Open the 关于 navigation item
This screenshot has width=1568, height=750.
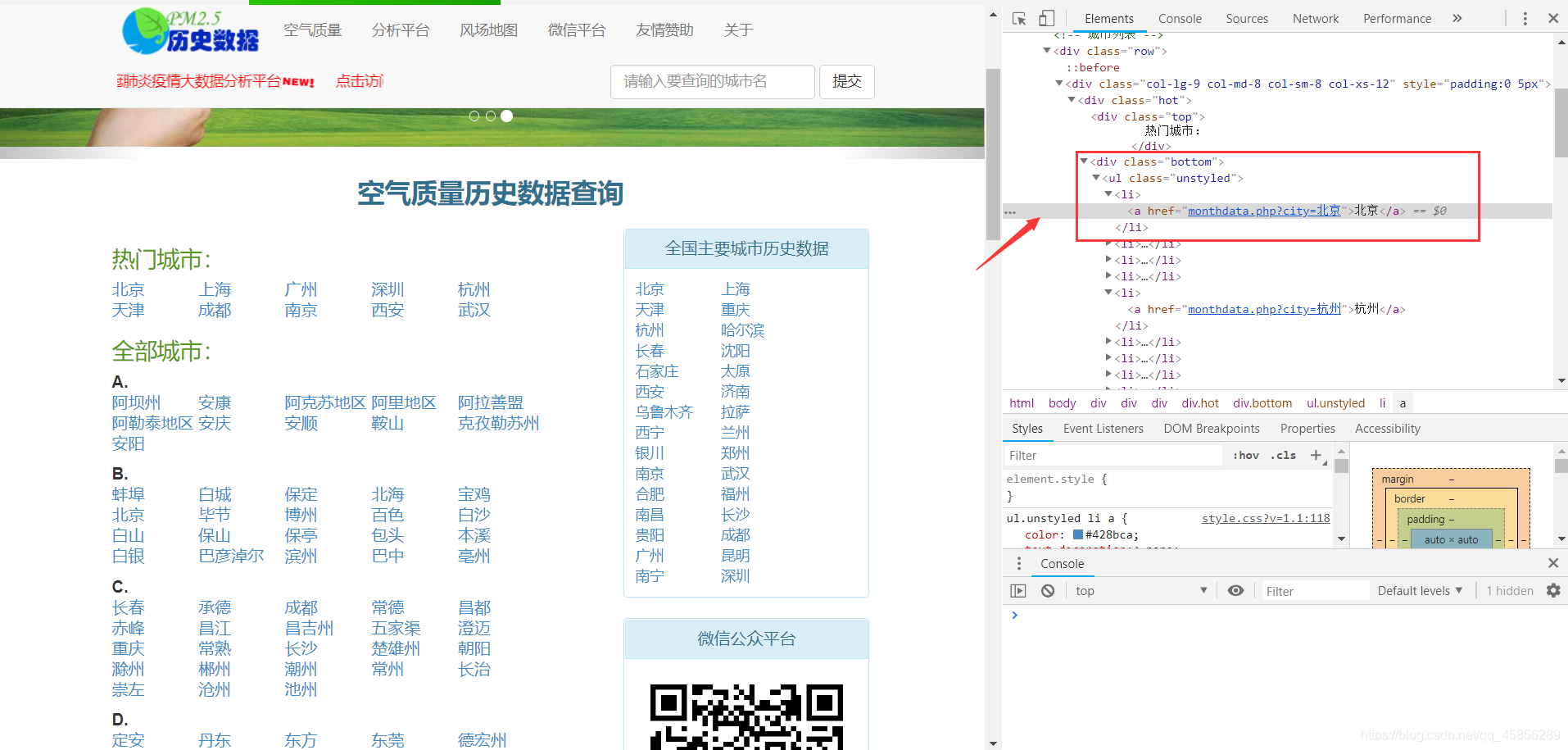738,30
